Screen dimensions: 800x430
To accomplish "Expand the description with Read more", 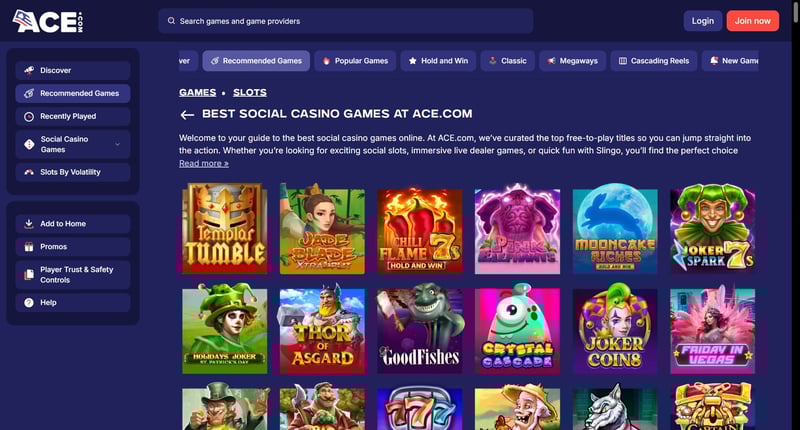I will [x=204, y=163].
